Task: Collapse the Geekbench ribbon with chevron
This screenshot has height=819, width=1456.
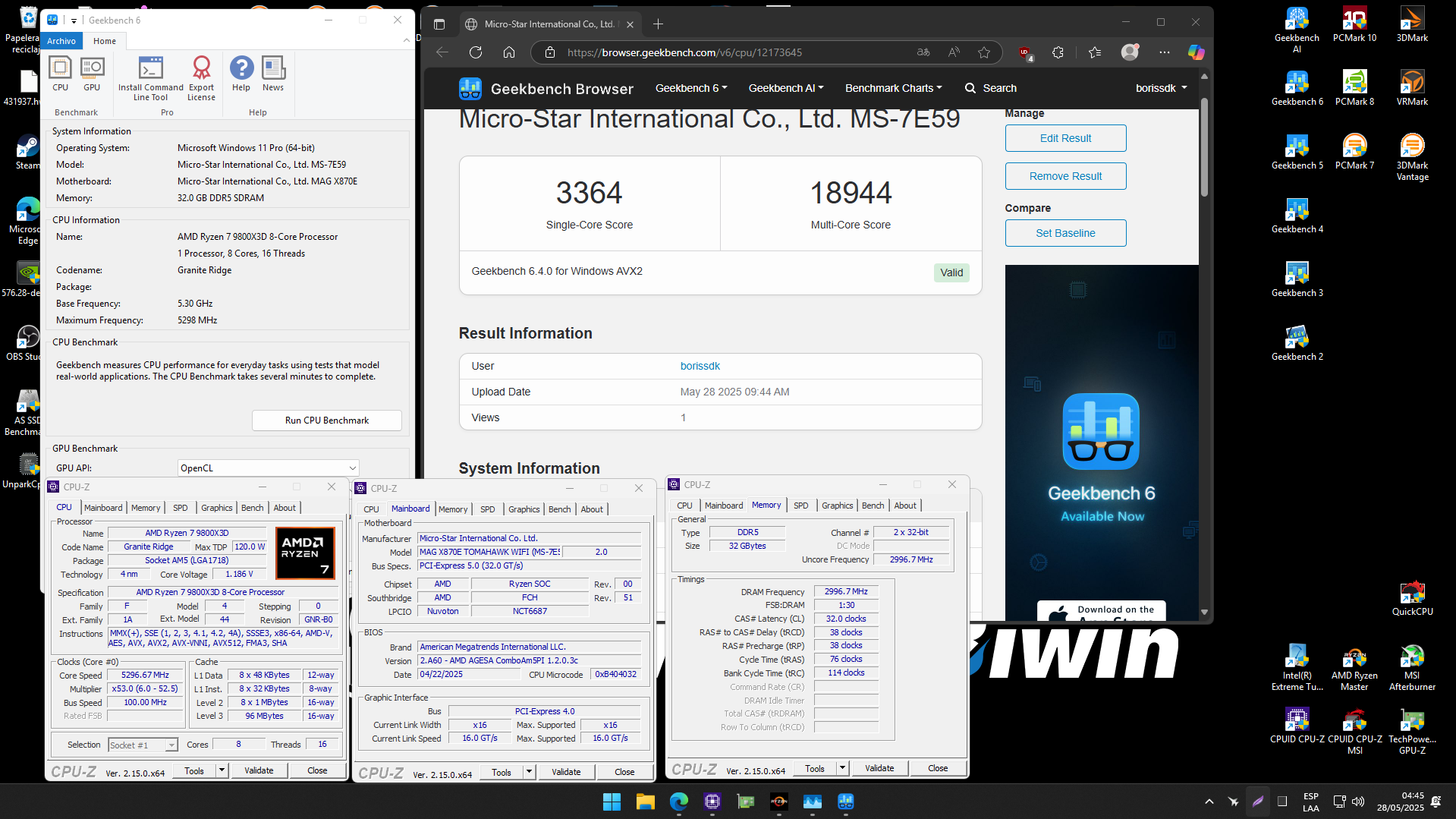Action: [407, 39]
